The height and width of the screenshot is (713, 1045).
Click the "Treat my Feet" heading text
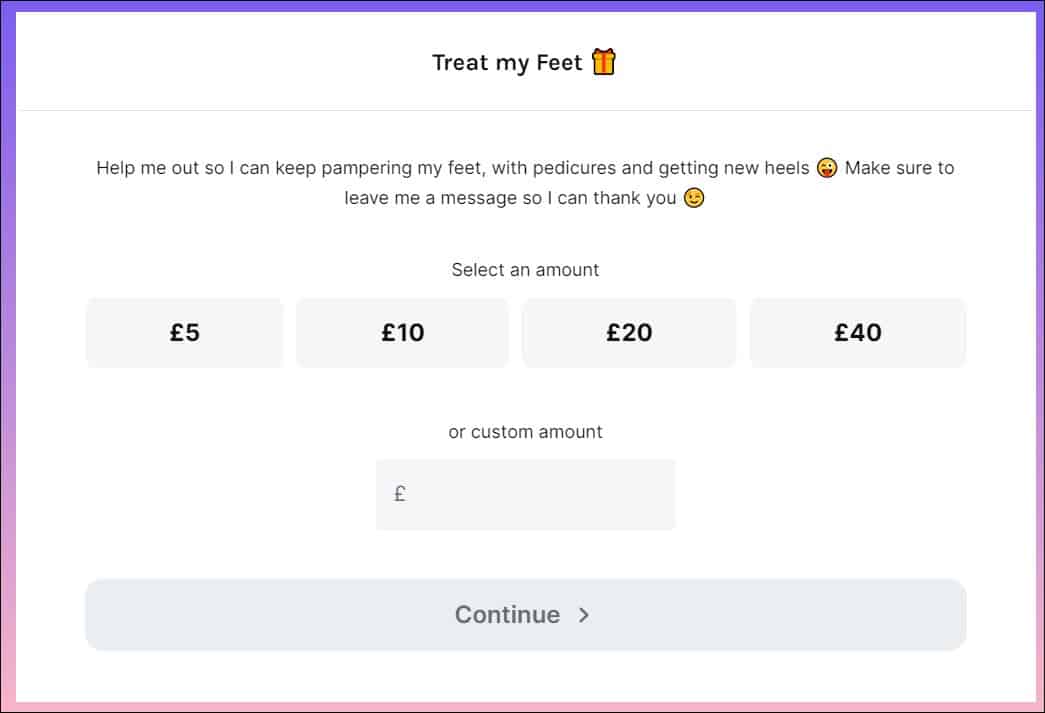[x=507, y=63]
